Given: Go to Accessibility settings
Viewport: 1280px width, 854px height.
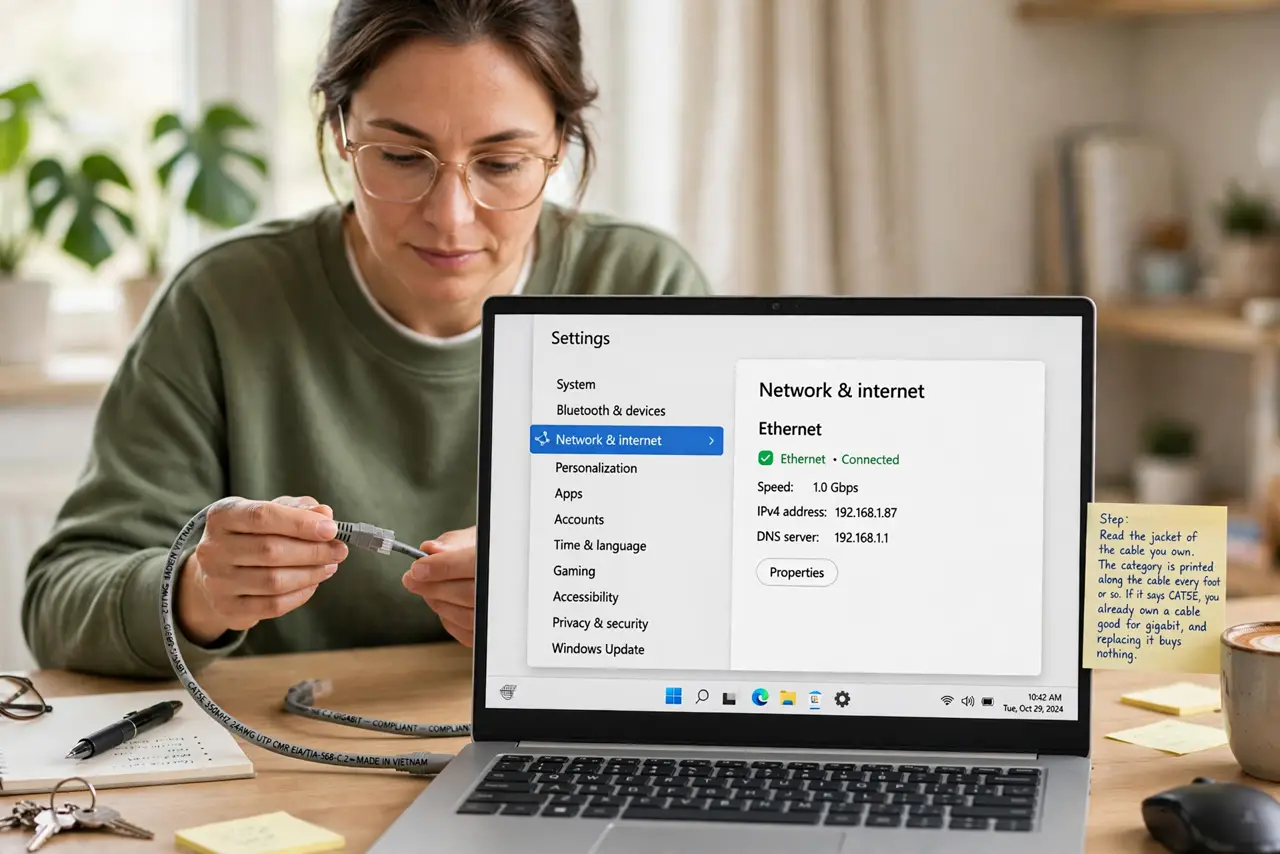Looking at the screenshot, I should coord(586,597).
